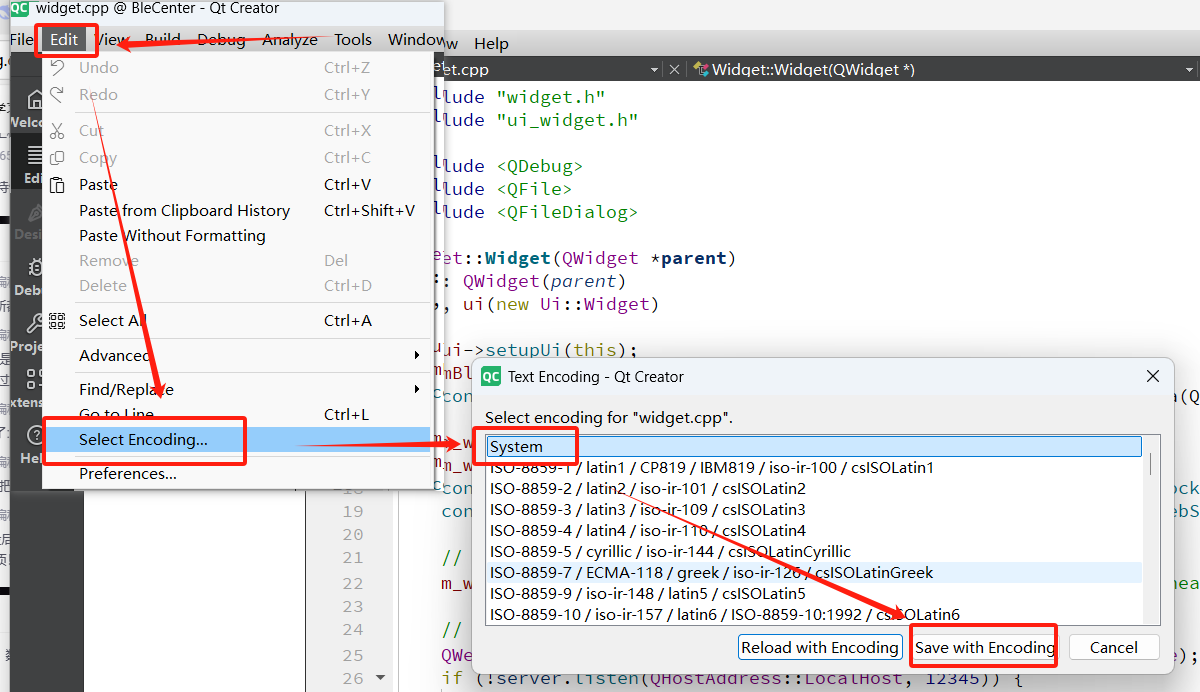Cancel the Text Encoding dialog
This screenshot has width=1200, height=692.
pos(1114,647)
